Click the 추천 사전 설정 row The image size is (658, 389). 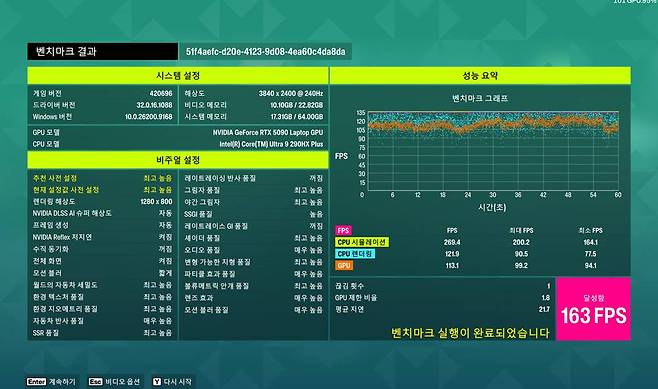[102, 178]
